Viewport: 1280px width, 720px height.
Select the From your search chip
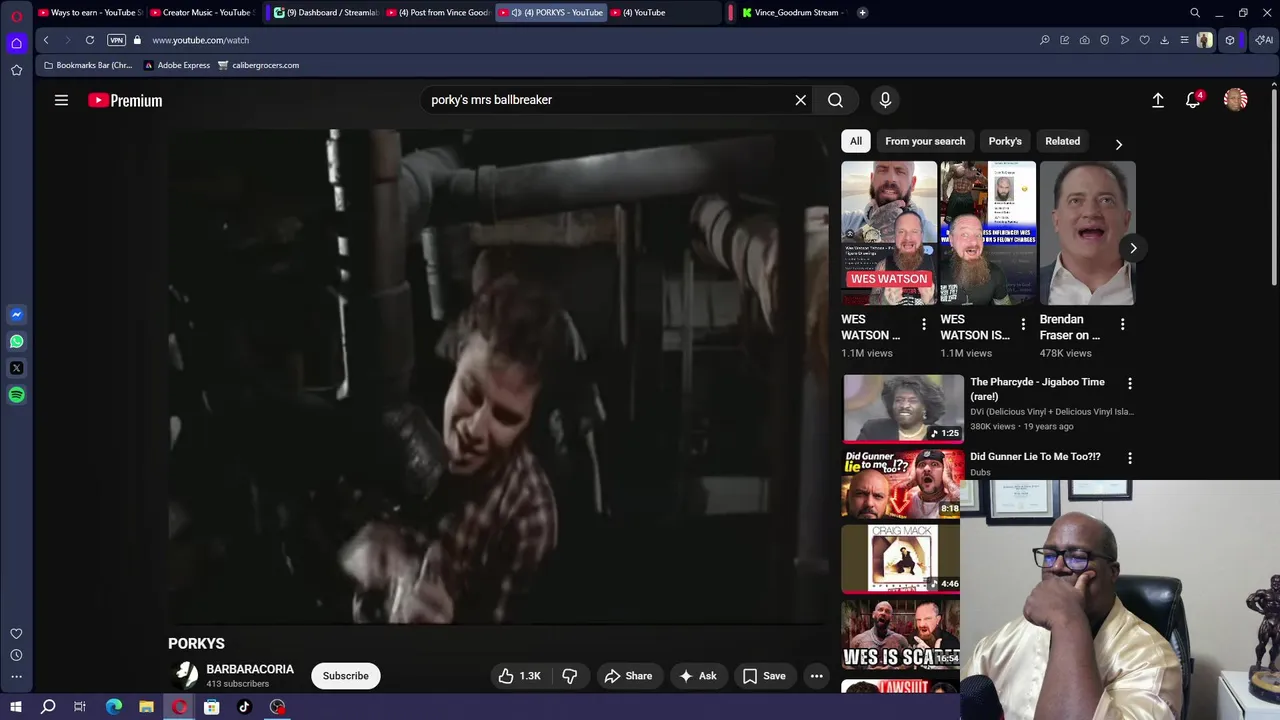(x=925, y=141)
